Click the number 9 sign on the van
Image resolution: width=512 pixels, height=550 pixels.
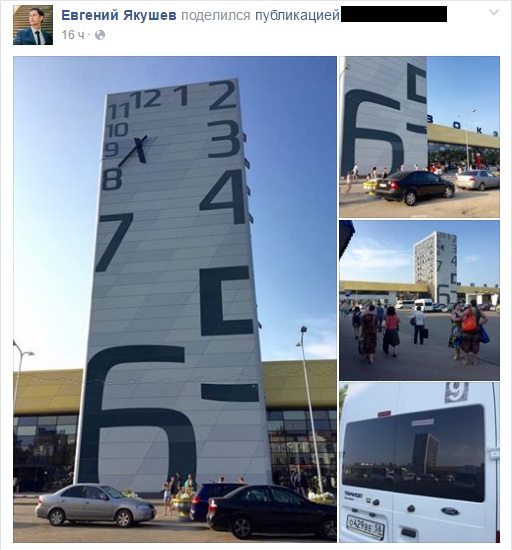[456, 392]
